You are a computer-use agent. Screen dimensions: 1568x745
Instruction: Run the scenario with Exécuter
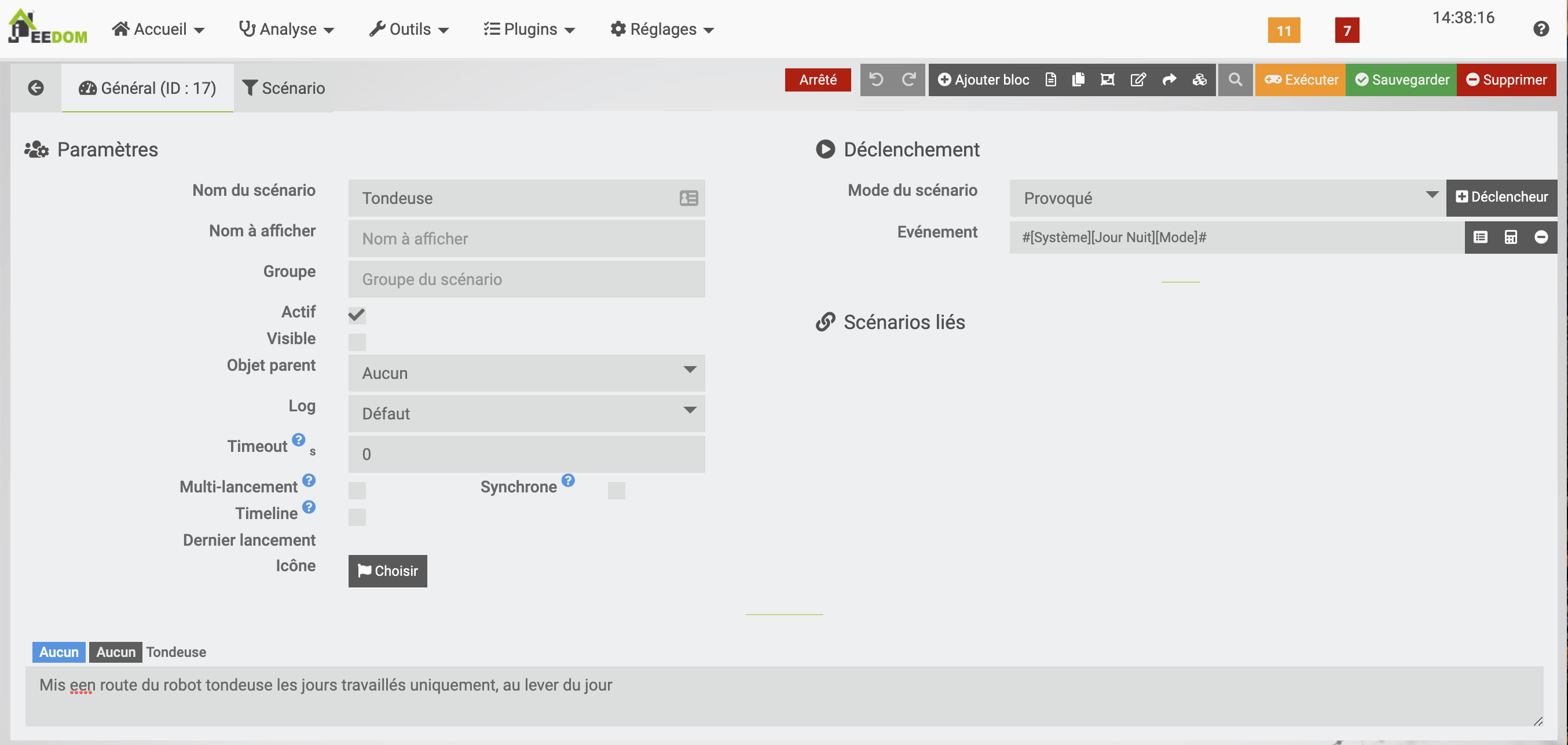pos(1300,80)
